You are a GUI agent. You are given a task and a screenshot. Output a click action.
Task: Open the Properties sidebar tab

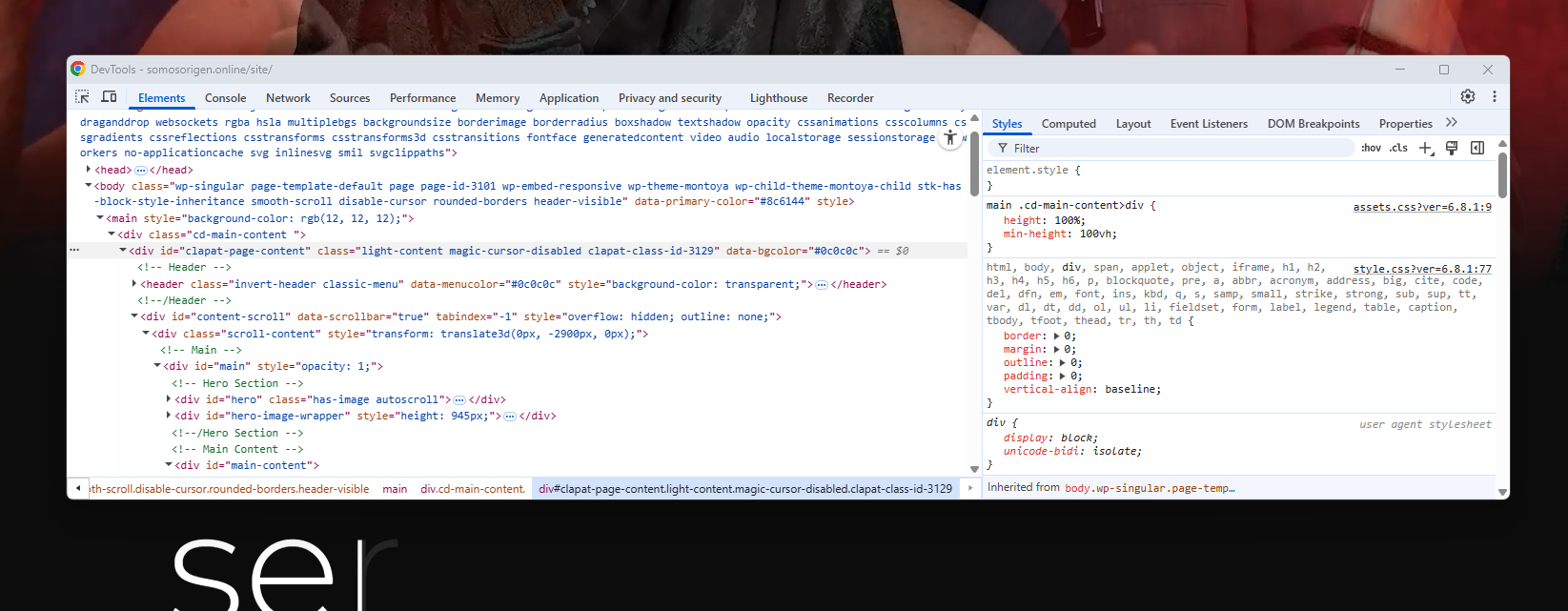point(1405,124)
